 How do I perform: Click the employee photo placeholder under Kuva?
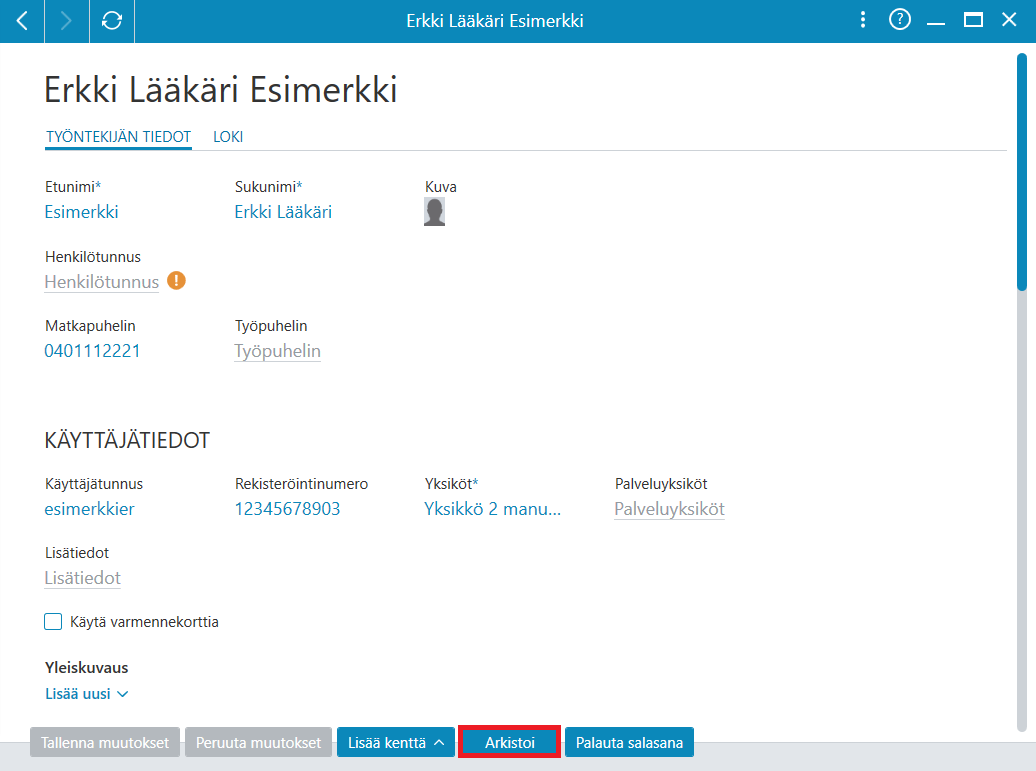coord(434,212)
